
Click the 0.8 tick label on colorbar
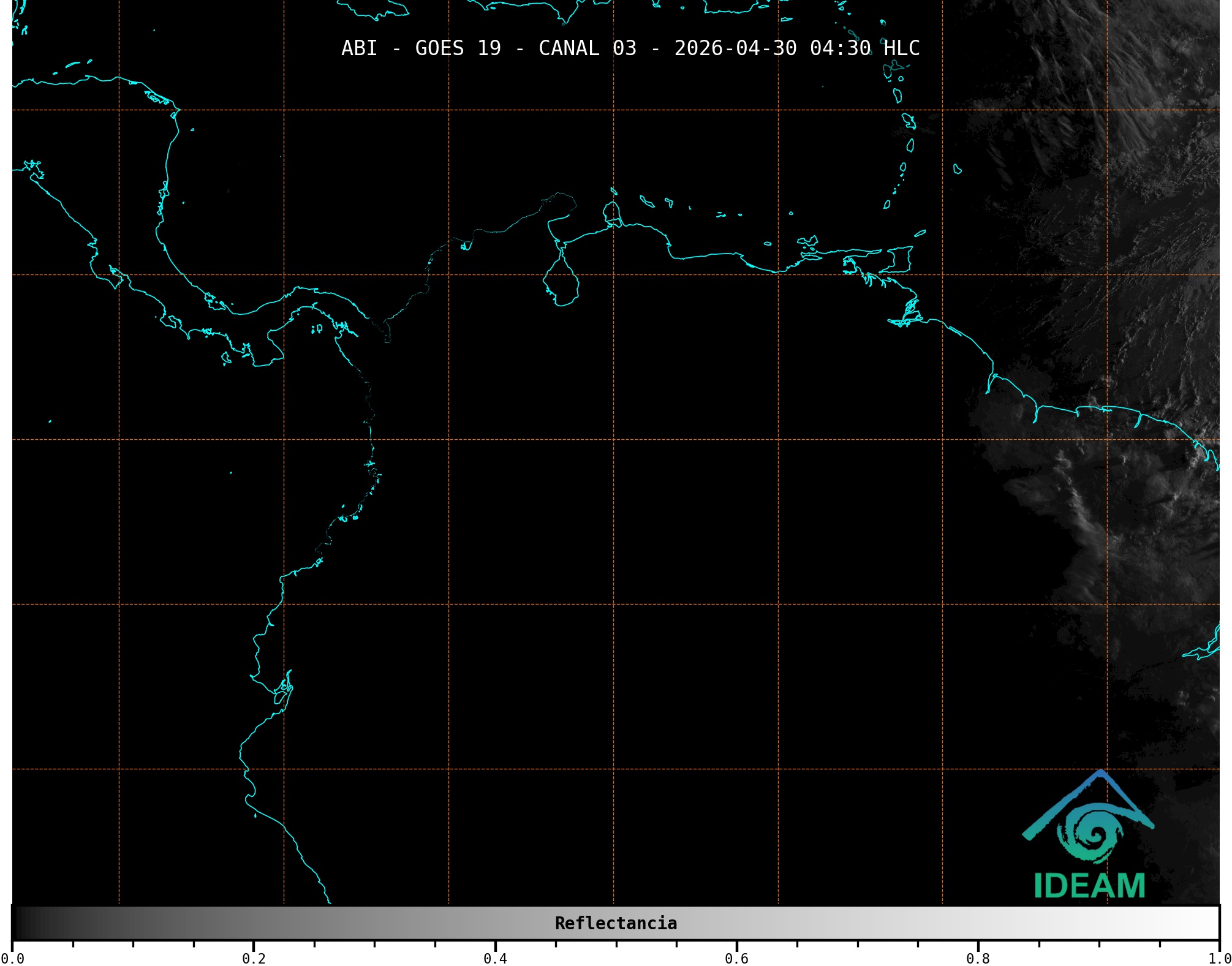[x=978, y=958]
